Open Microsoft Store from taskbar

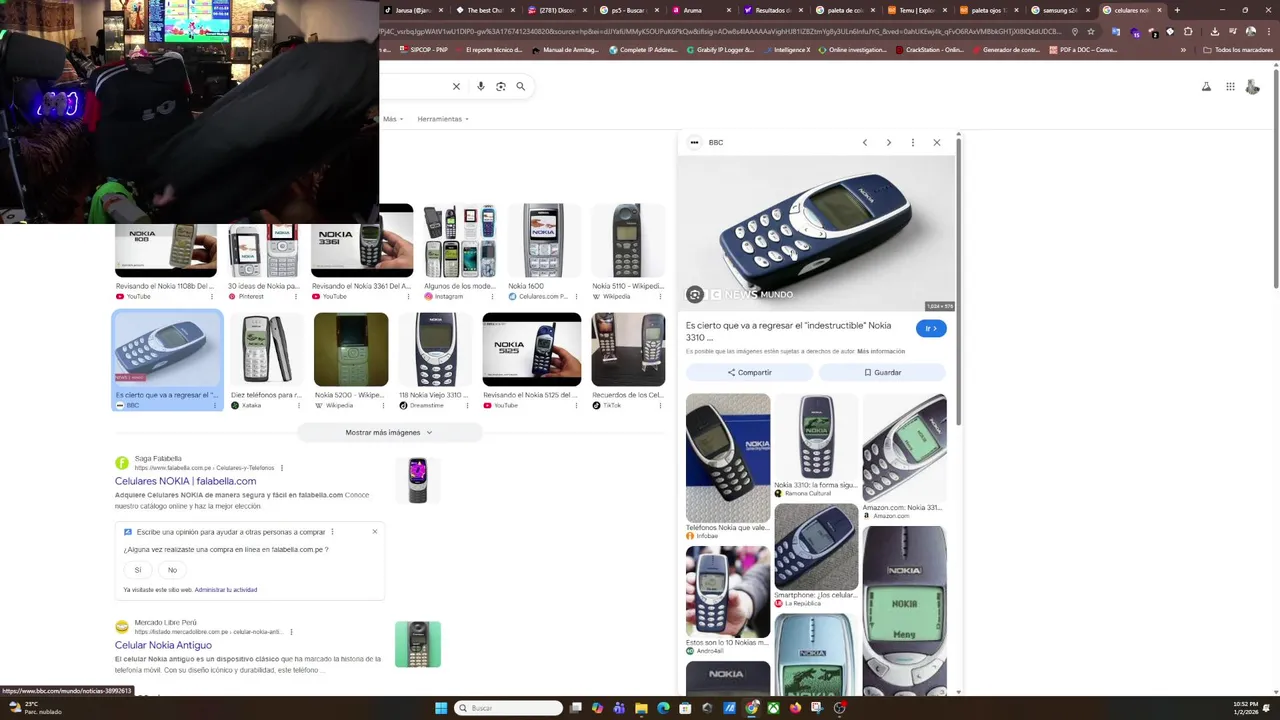[x=685, y=708]
